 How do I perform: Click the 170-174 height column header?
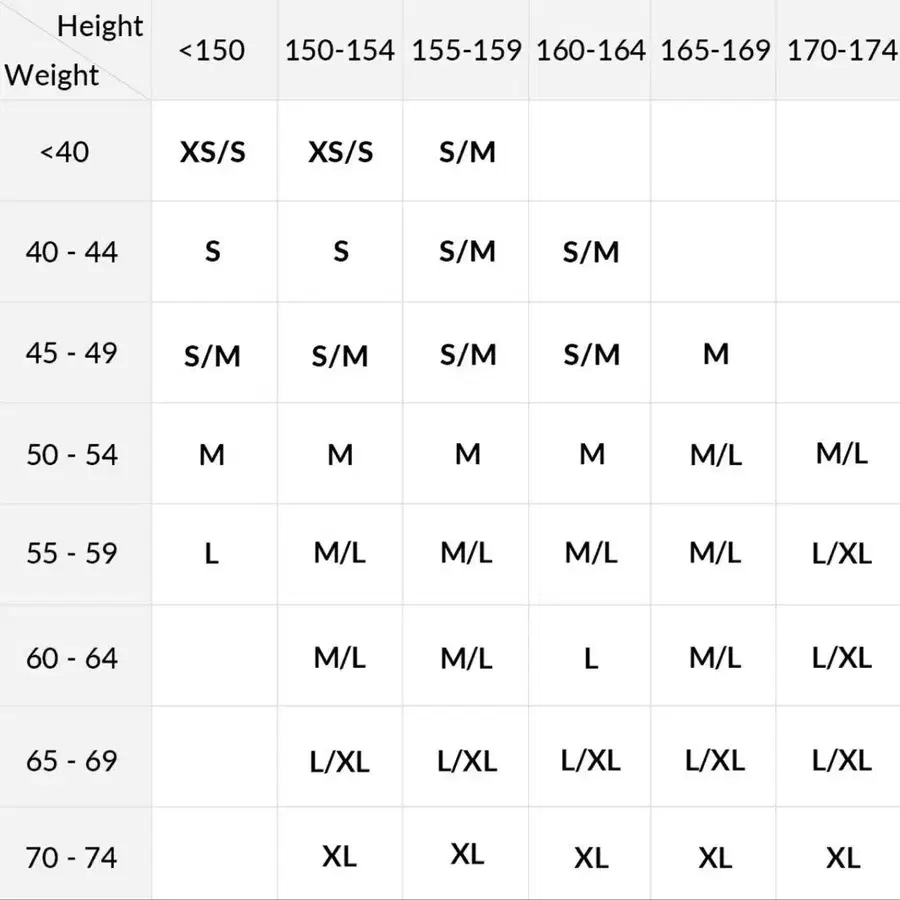841,51
